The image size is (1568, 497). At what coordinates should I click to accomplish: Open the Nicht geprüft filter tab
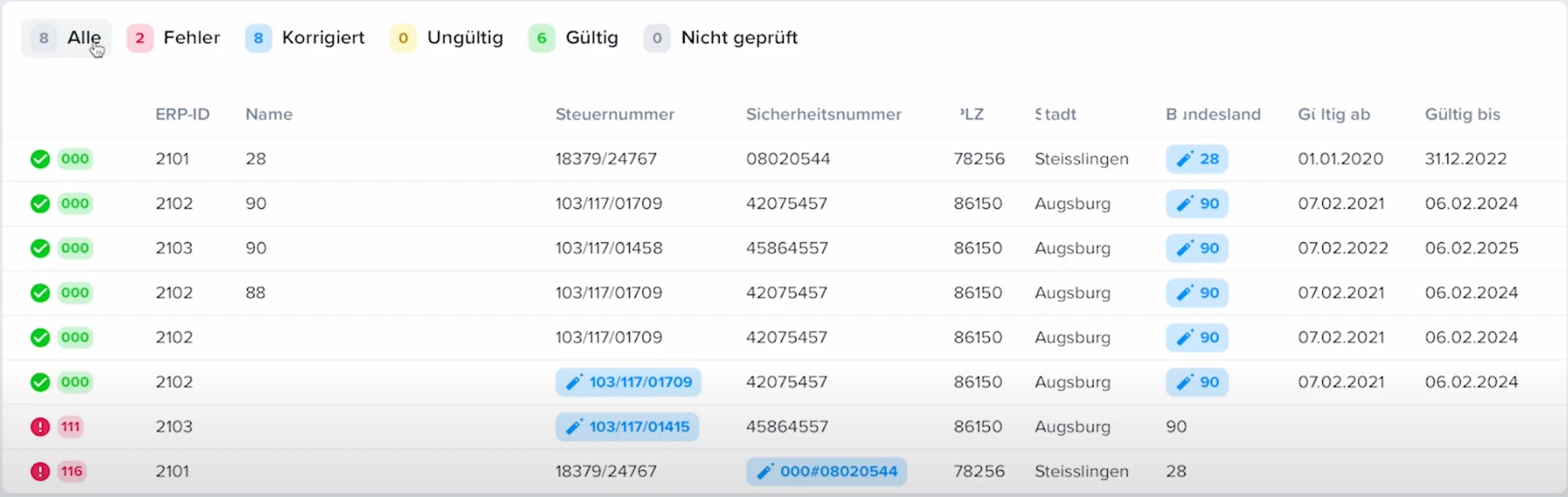tap(721, 38)
